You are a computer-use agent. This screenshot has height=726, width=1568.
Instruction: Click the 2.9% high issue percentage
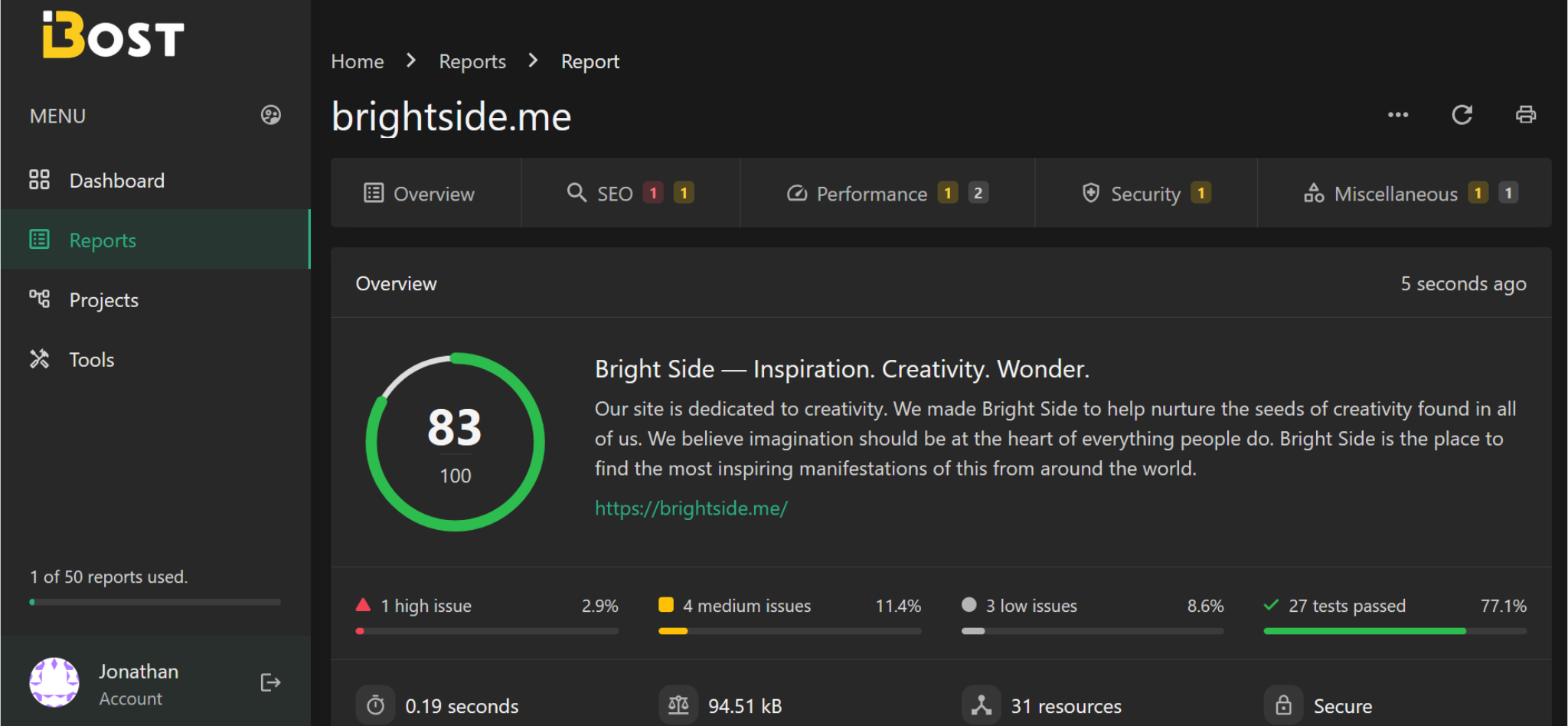pyautogui.click(x=599, y=606)
